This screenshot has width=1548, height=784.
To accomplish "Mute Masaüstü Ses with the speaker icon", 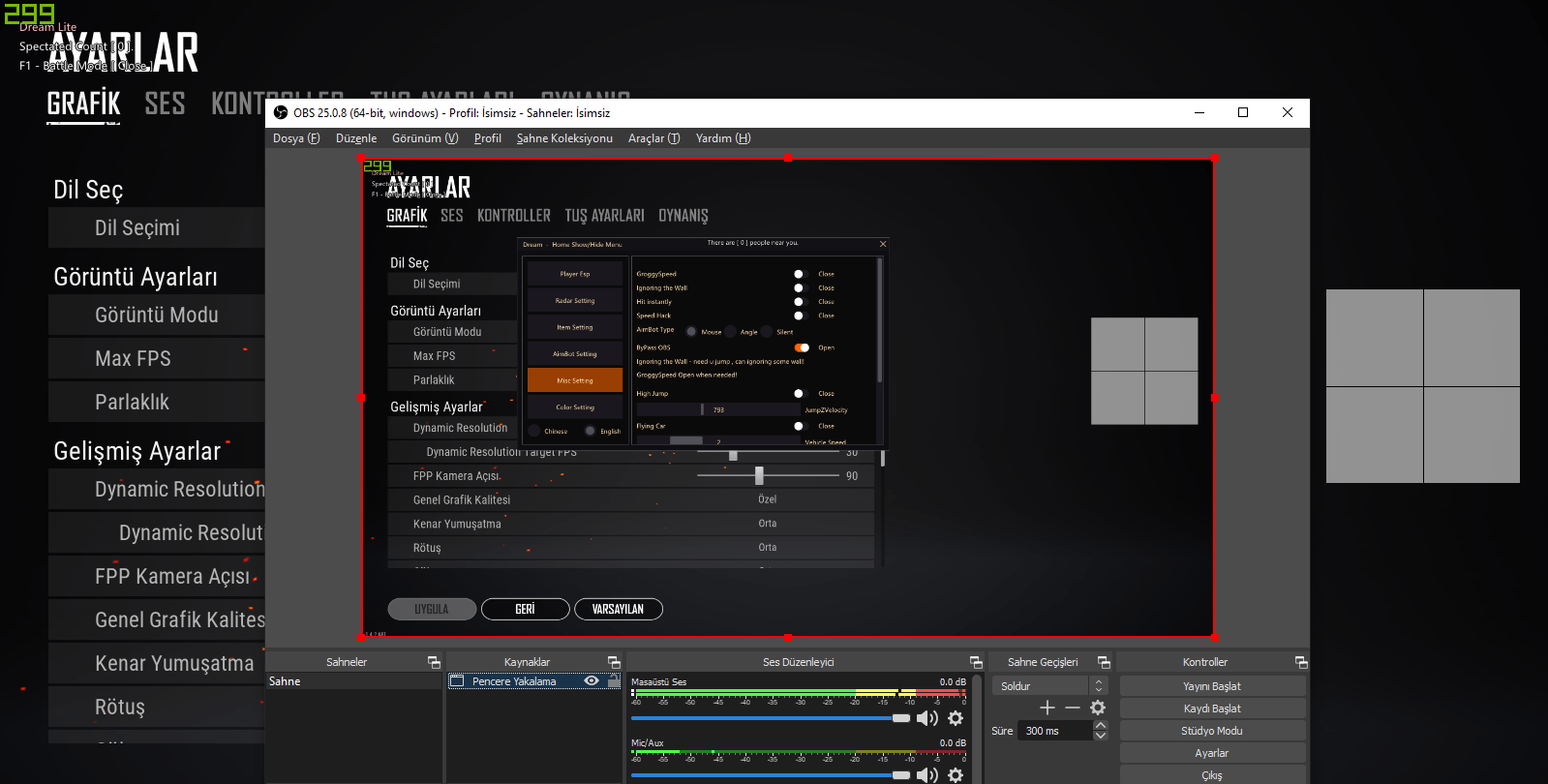I will tap(927, 718).
